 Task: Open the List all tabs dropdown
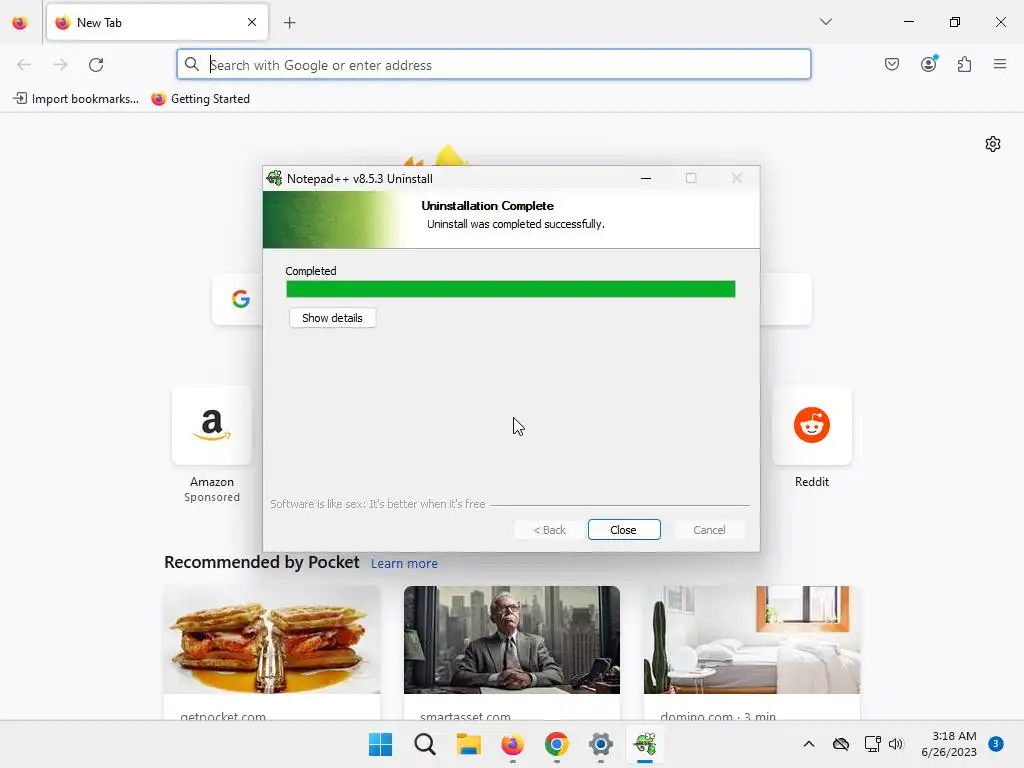pyautogui.click(x=826, y=22)
